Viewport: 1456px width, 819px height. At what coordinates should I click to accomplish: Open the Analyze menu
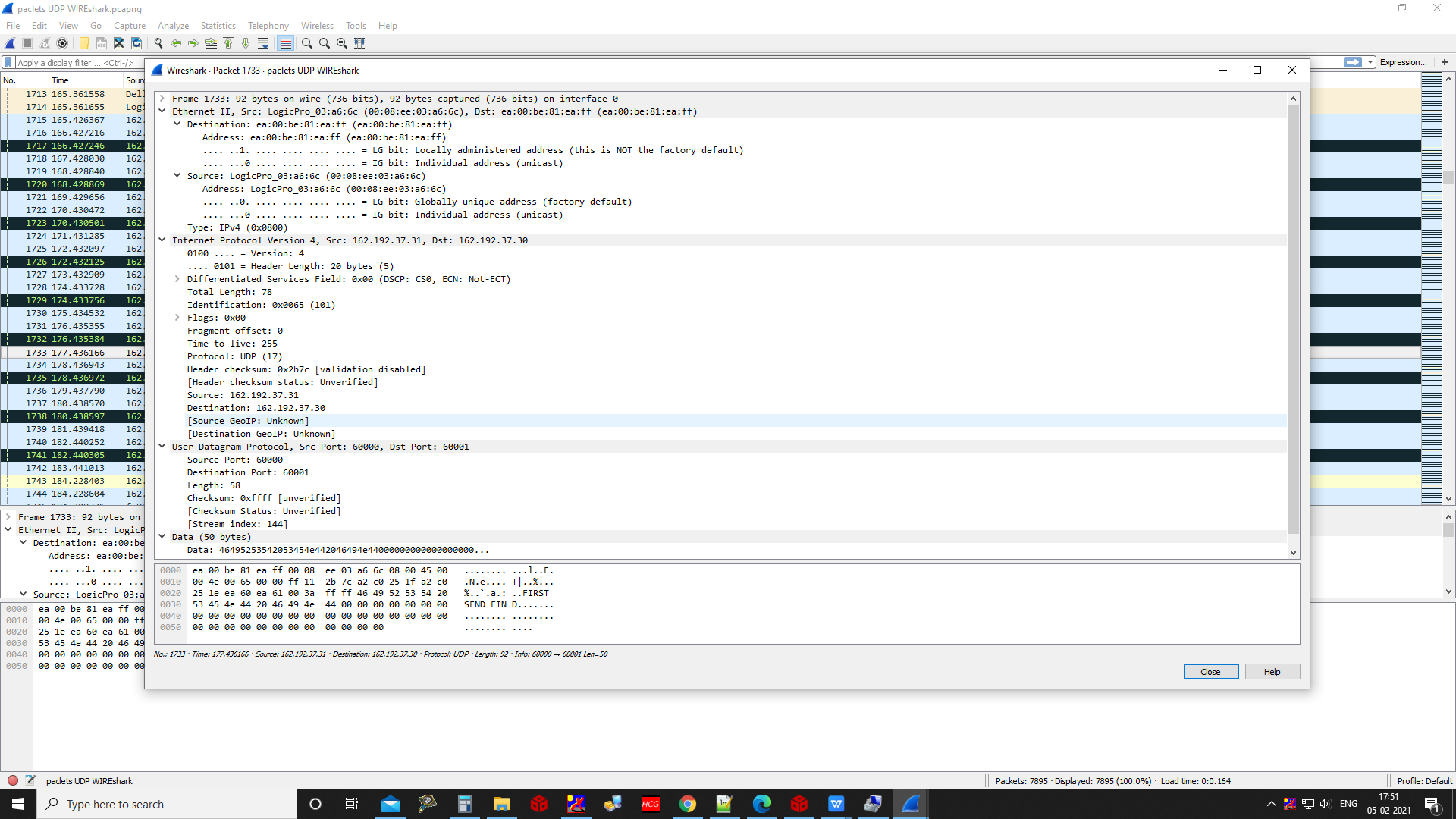[173, 26]
